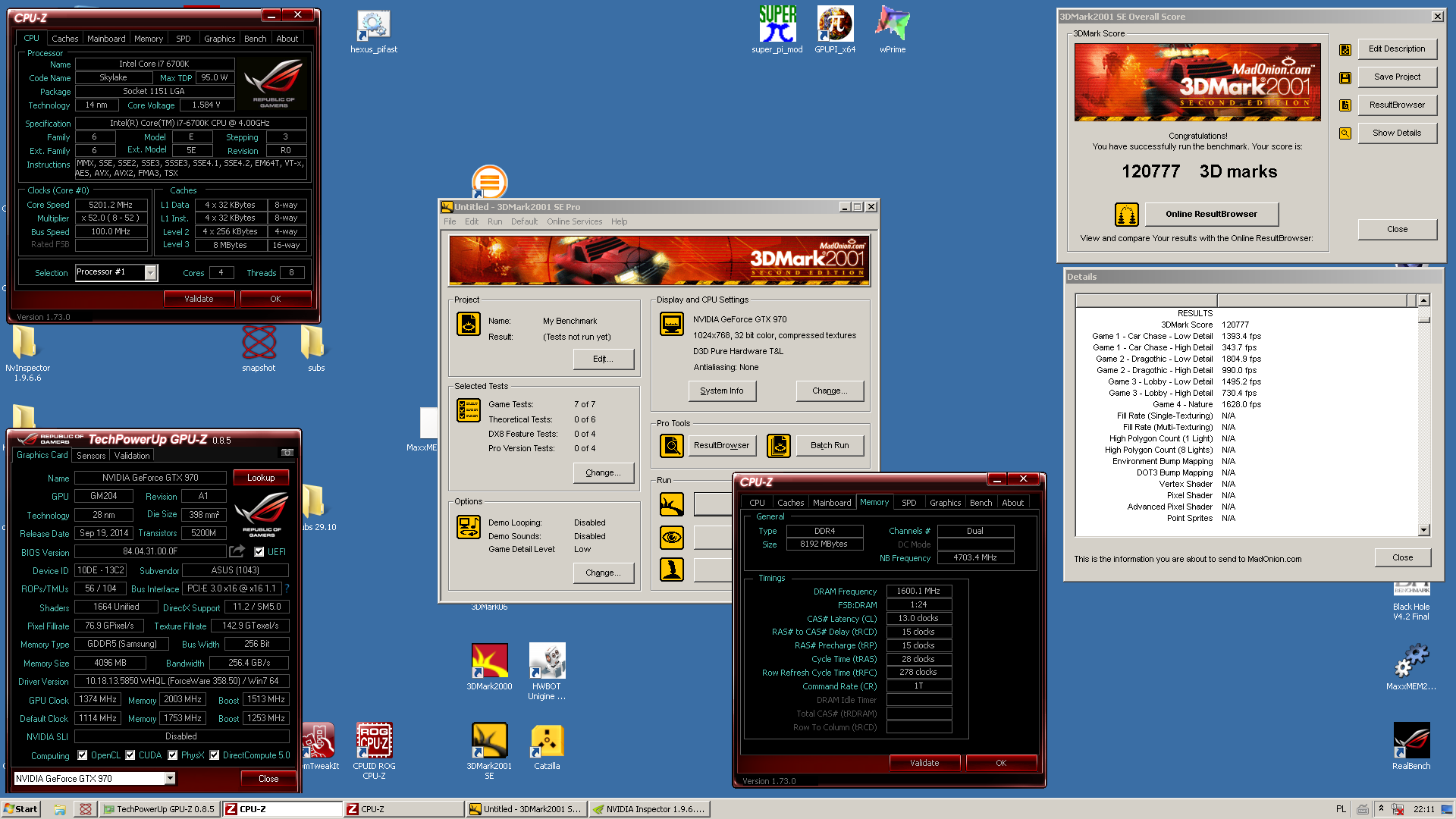Toggle the CUDA checkbox

[x=130, y=755]
